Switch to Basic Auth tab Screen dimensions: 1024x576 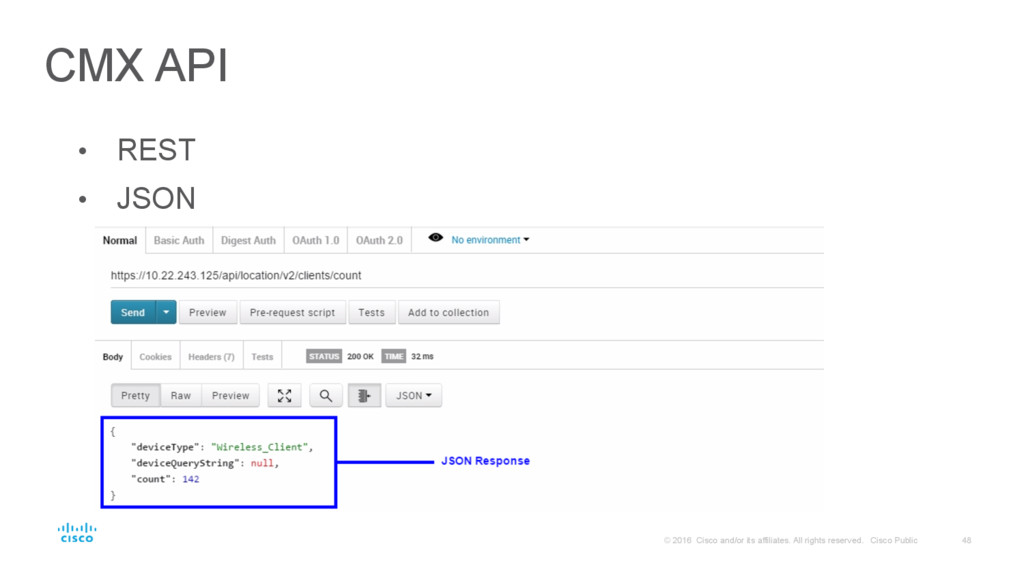(x=179, y=240)
